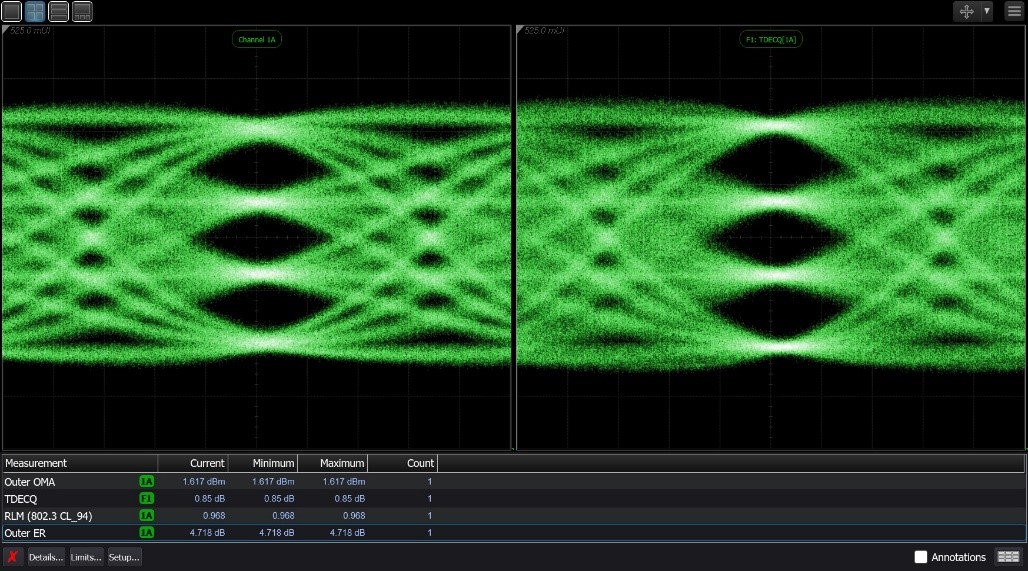Screen dimensions: 1028x571
Task: Click the F1: TDECQ[1A] waveform label
Action: point(769,39)
